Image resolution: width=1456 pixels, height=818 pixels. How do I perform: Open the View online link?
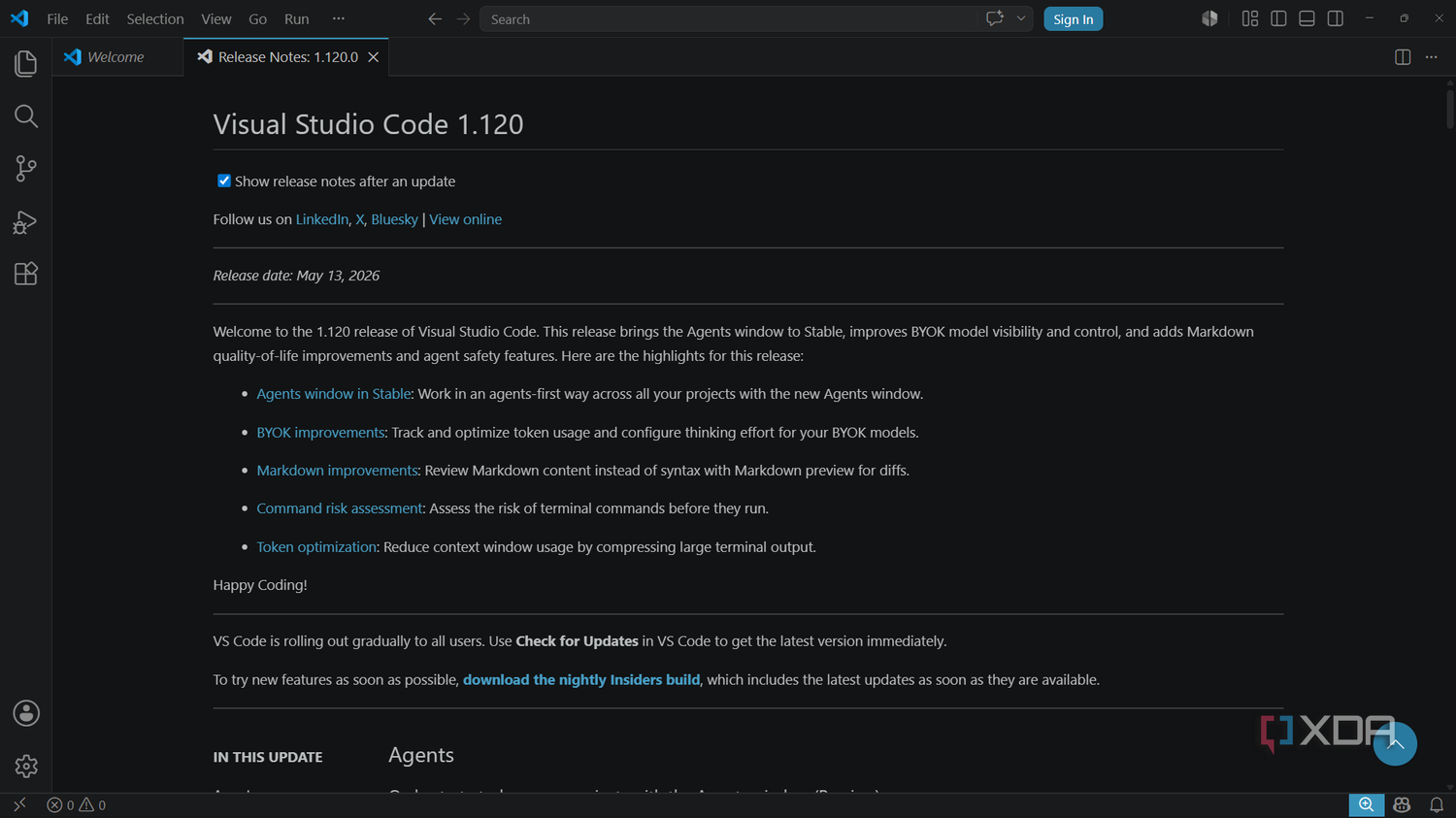click(x=465, y=219)
